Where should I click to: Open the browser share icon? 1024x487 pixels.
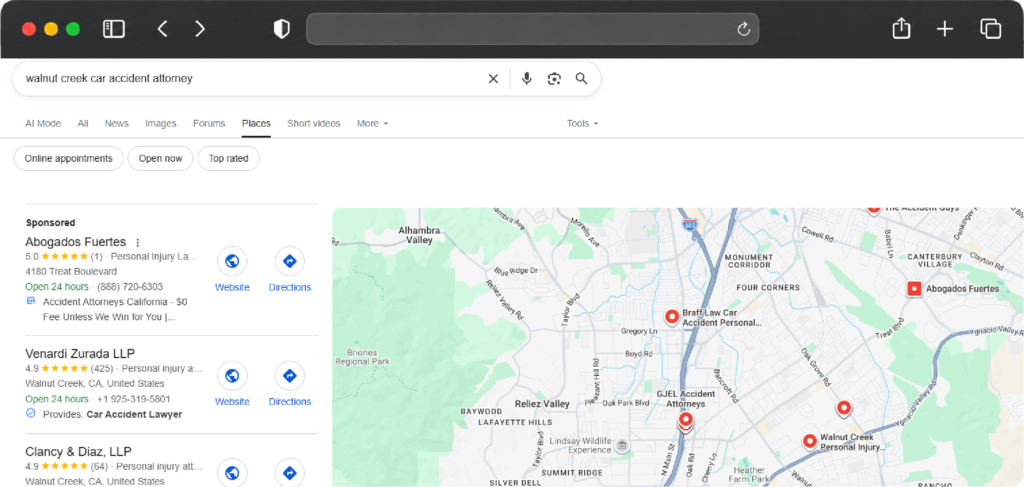click(x=901, y=28)
